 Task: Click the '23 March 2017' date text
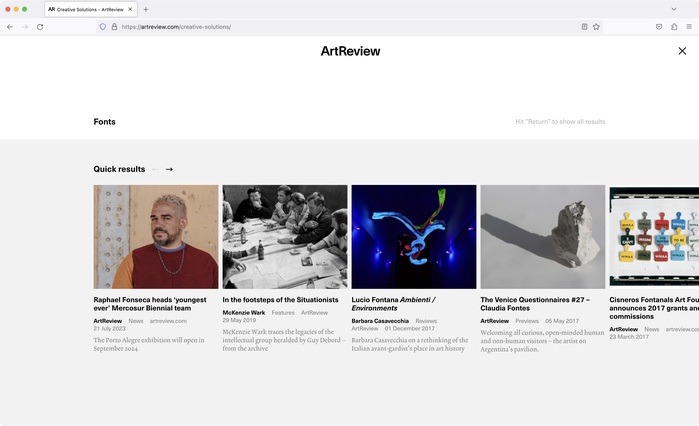[629, 337]
